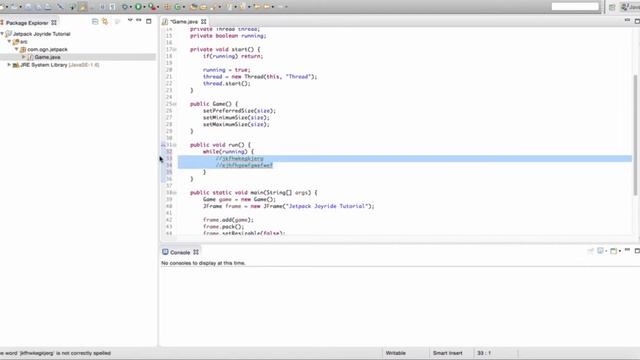Click the New file wizard icon
Screen dimensions: 640x360
(x=2, y=7)
